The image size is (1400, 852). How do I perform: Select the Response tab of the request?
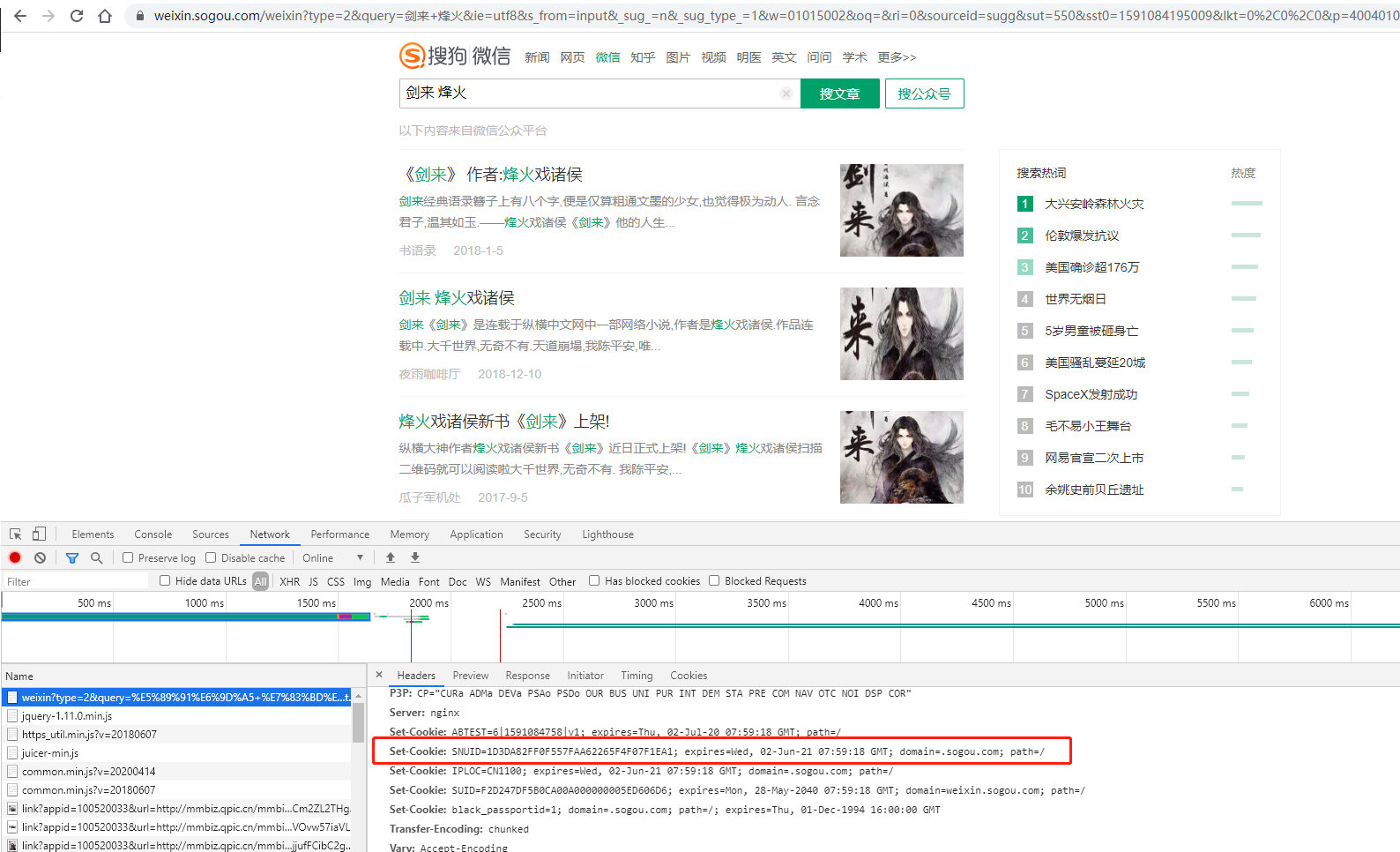coord(527,676)
